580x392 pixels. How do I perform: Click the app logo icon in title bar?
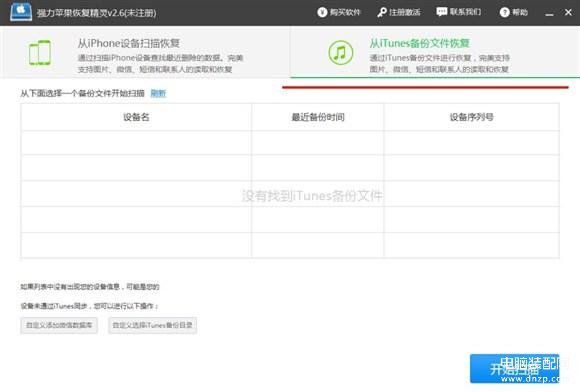21,12
